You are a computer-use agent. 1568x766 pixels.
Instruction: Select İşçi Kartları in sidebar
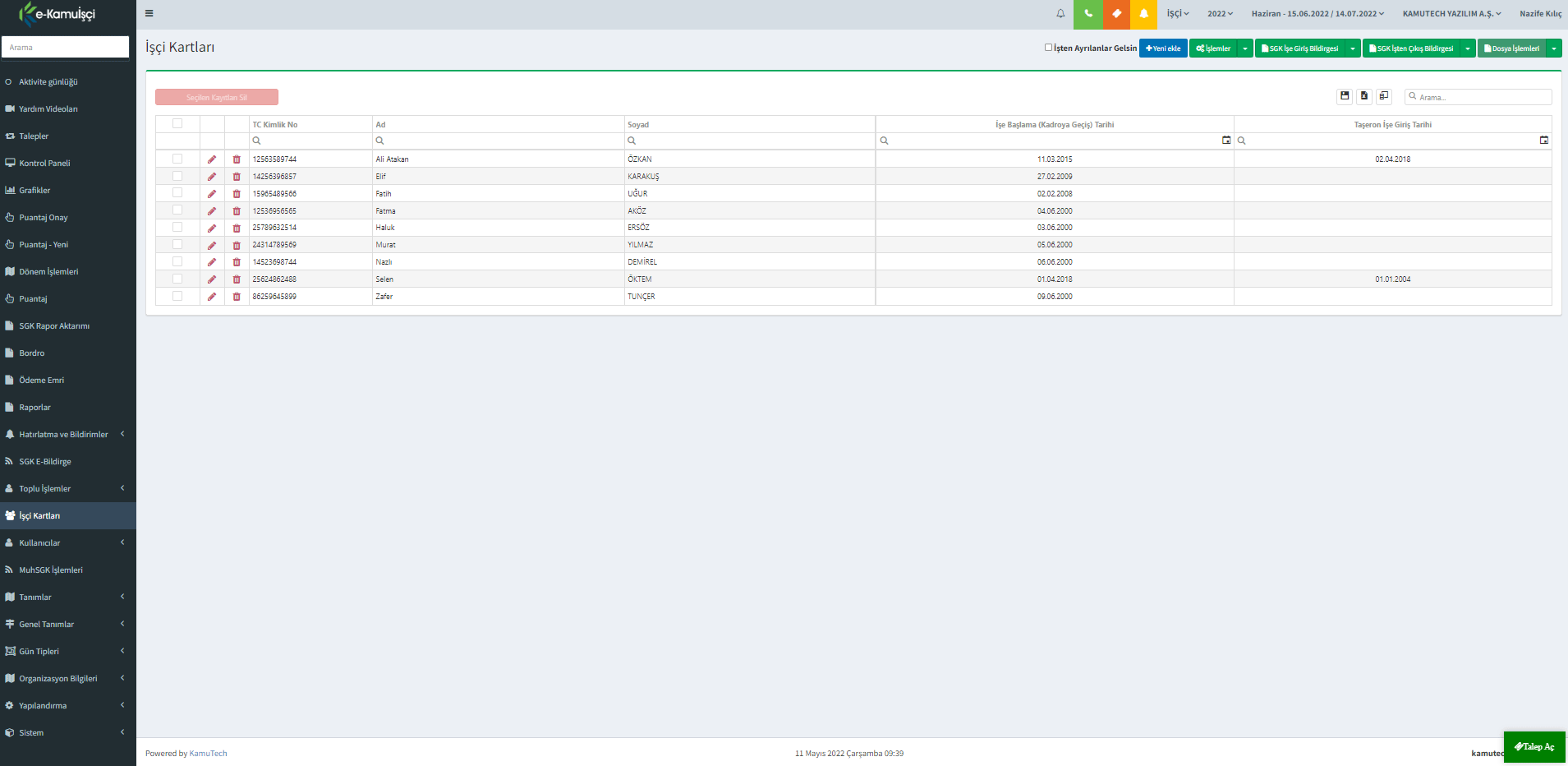(x=68, y=515)
